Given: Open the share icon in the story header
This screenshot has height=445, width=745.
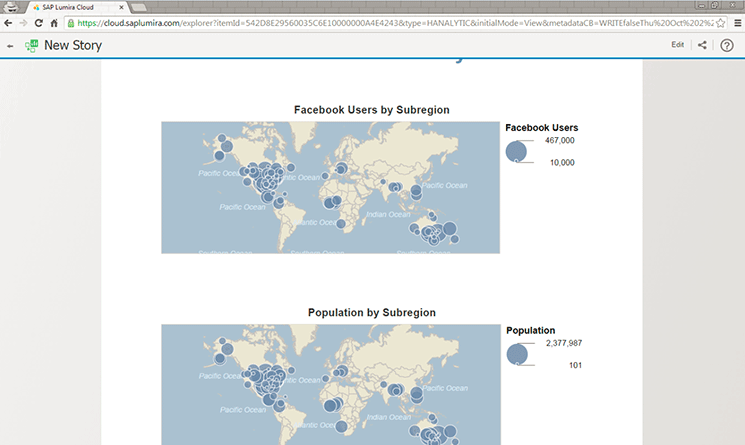Looking at the screenshot, I should pos(702,45).
